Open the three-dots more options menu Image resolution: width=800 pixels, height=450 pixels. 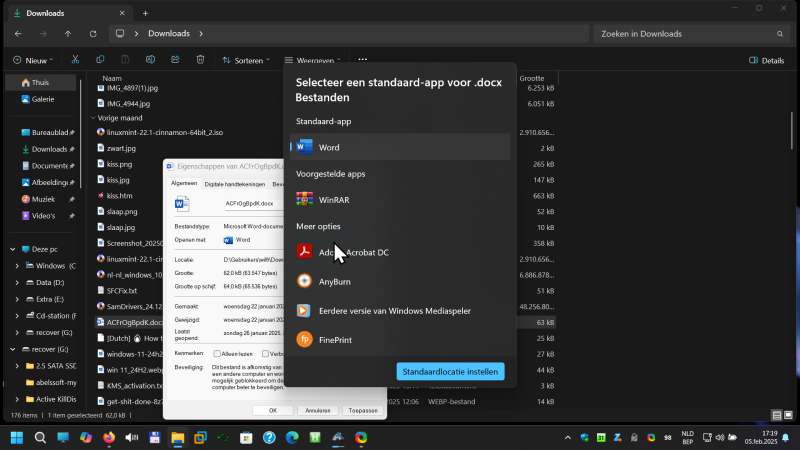(362, 60)
